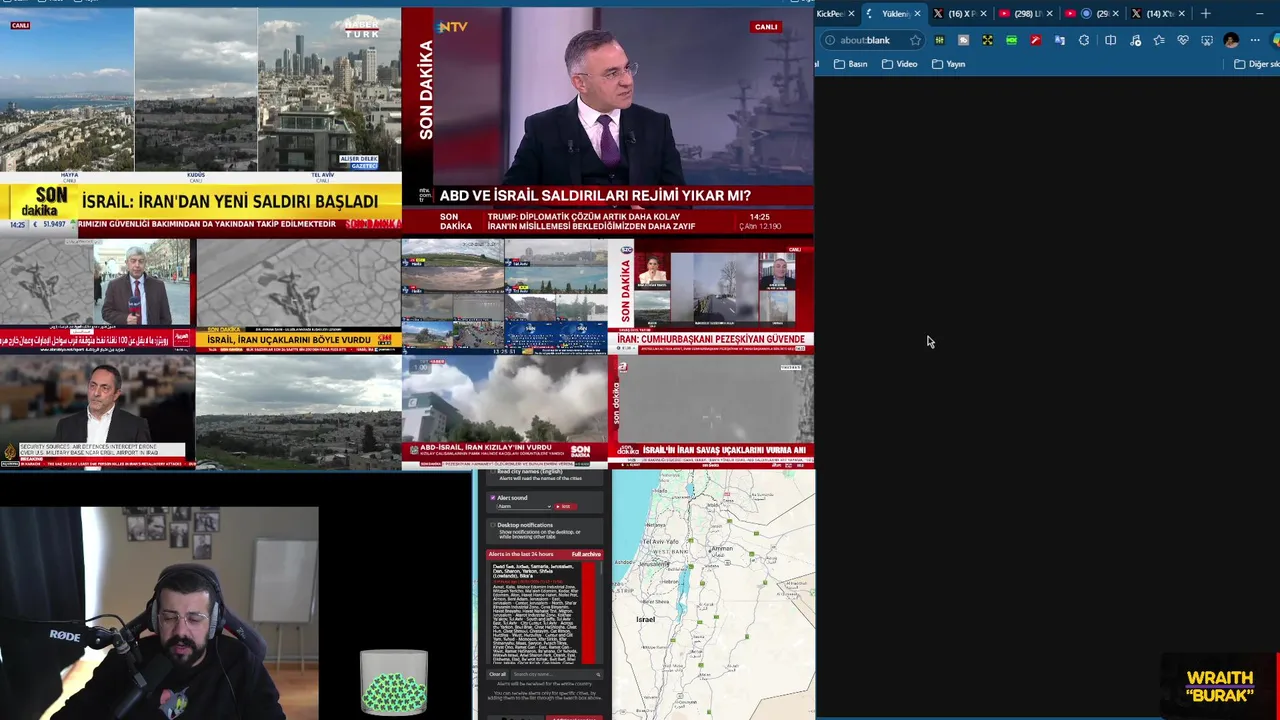Open the gray square extension icon

point(963,40)
